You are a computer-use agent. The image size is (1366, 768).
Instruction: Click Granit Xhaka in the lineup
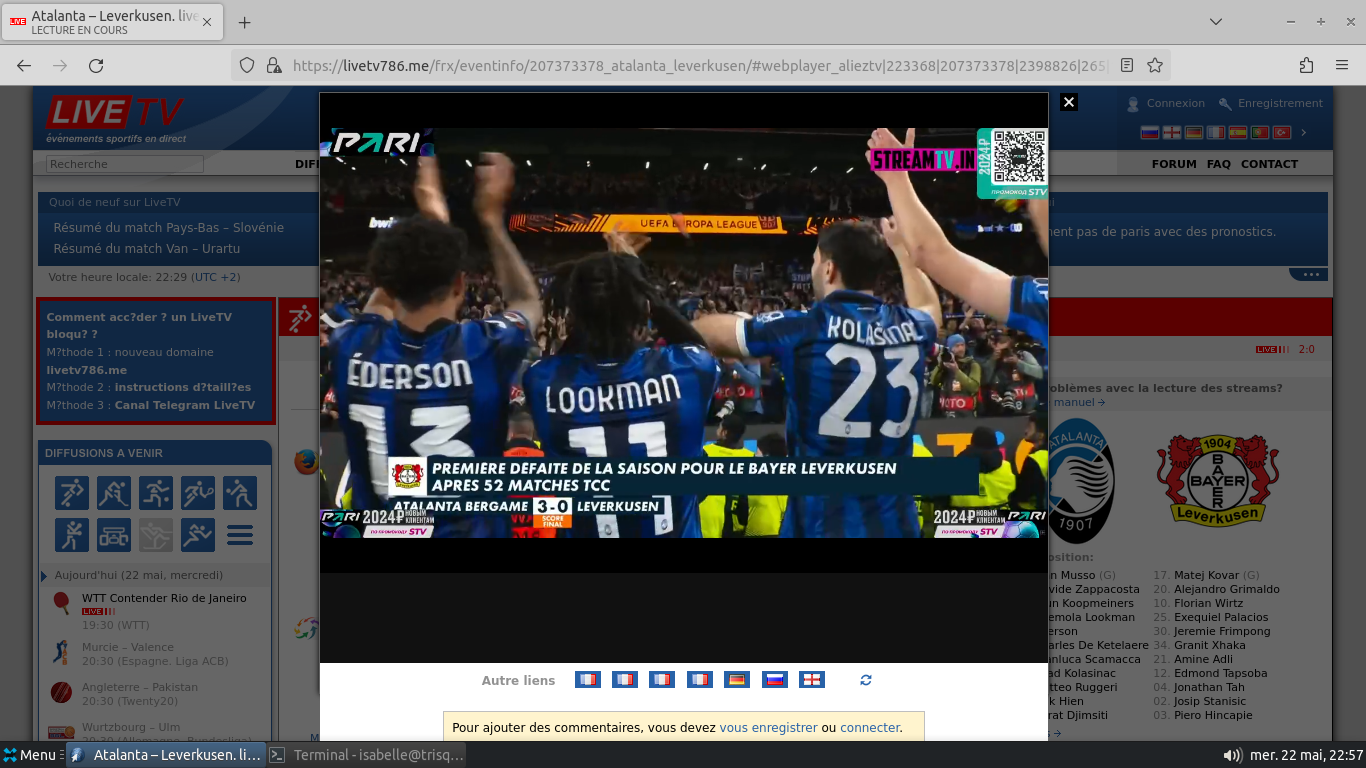click(1210, 645)
